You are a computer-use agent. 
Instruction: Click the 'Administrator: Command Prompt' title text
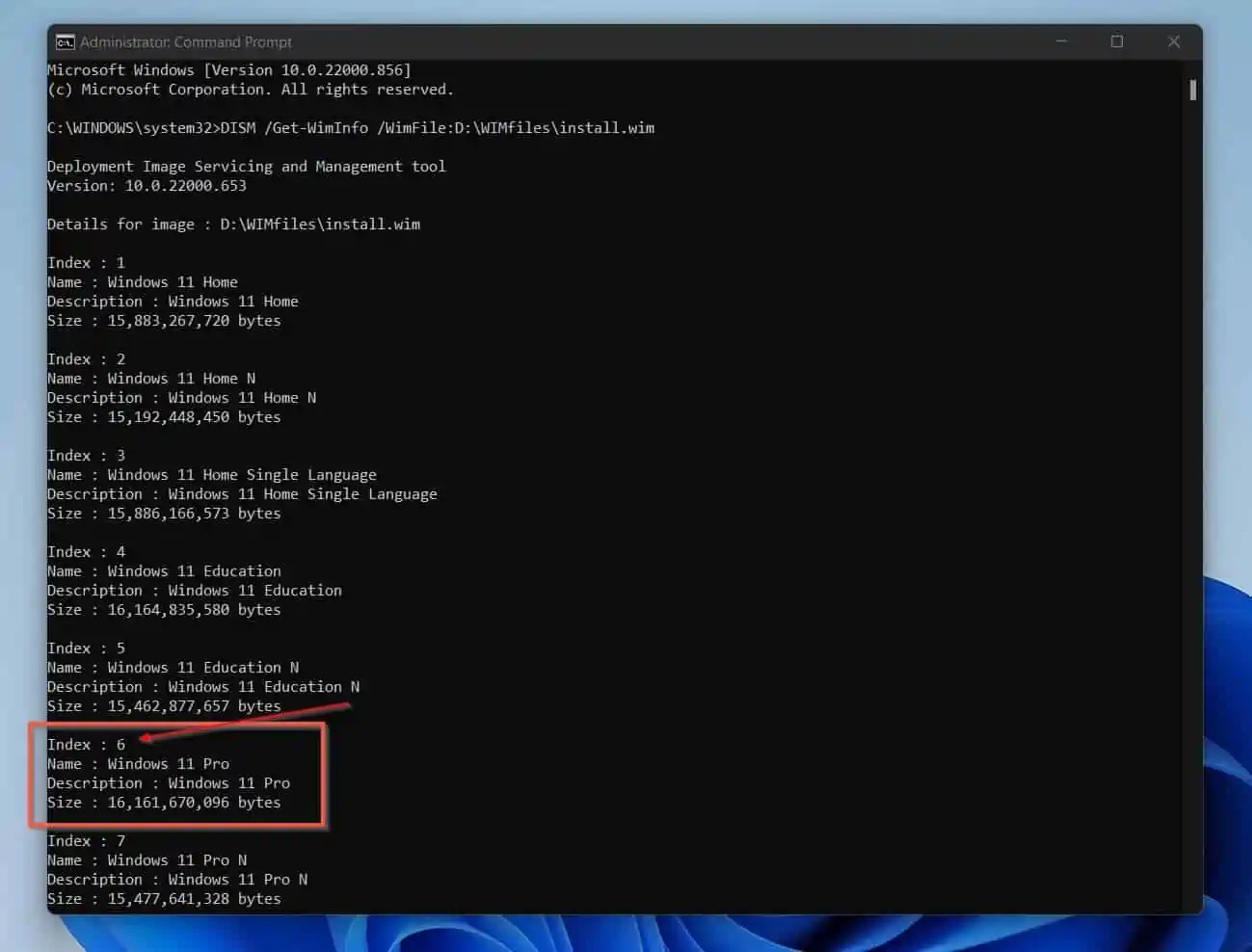pos(186,42)
